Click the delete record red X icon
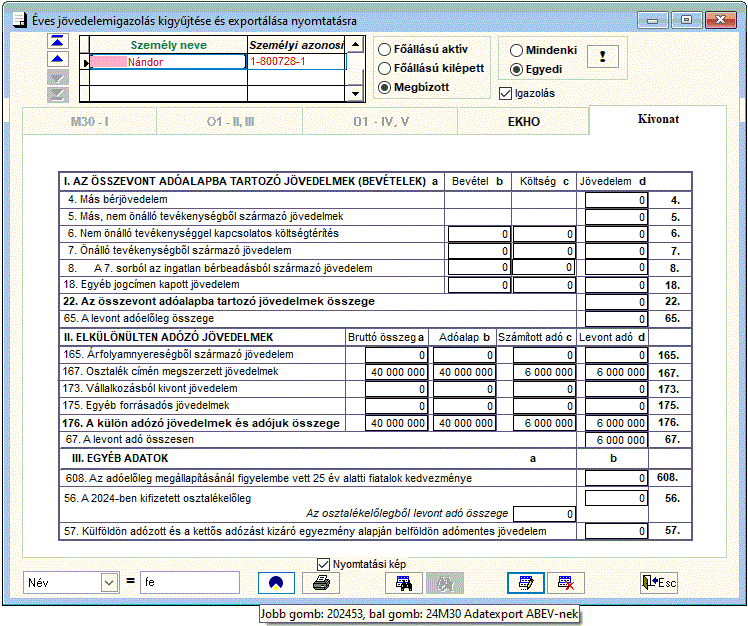Viewport: 748px width, 626px height. [x=566, y=583]
